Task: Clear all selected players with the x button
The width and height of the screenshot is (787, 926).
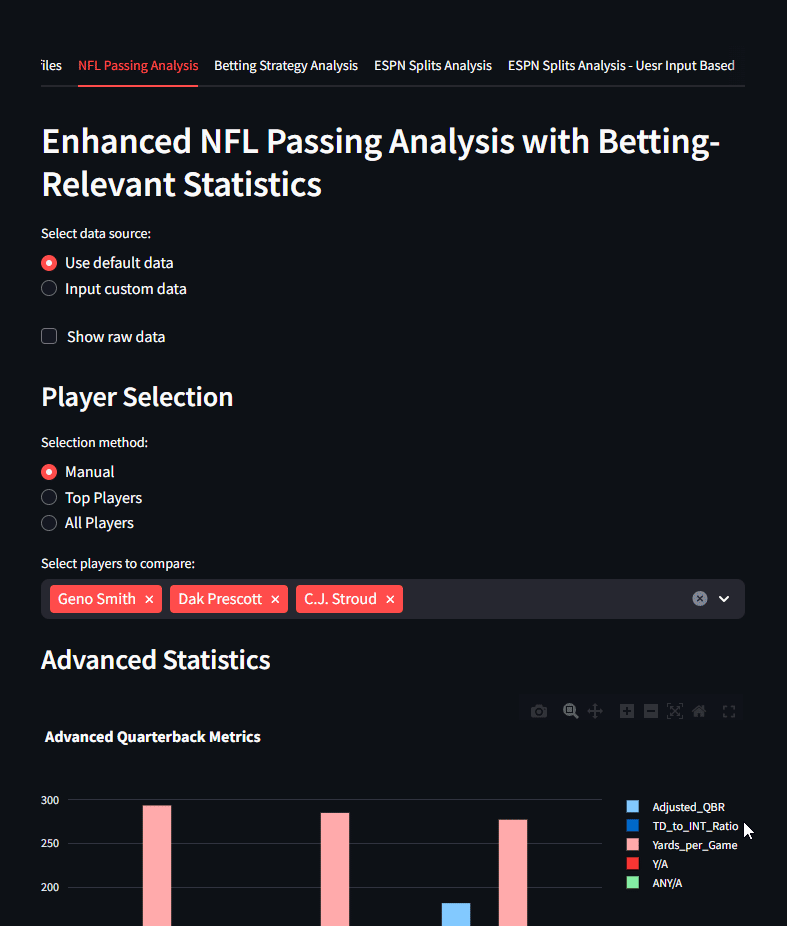Action: (x=699, y=598)
